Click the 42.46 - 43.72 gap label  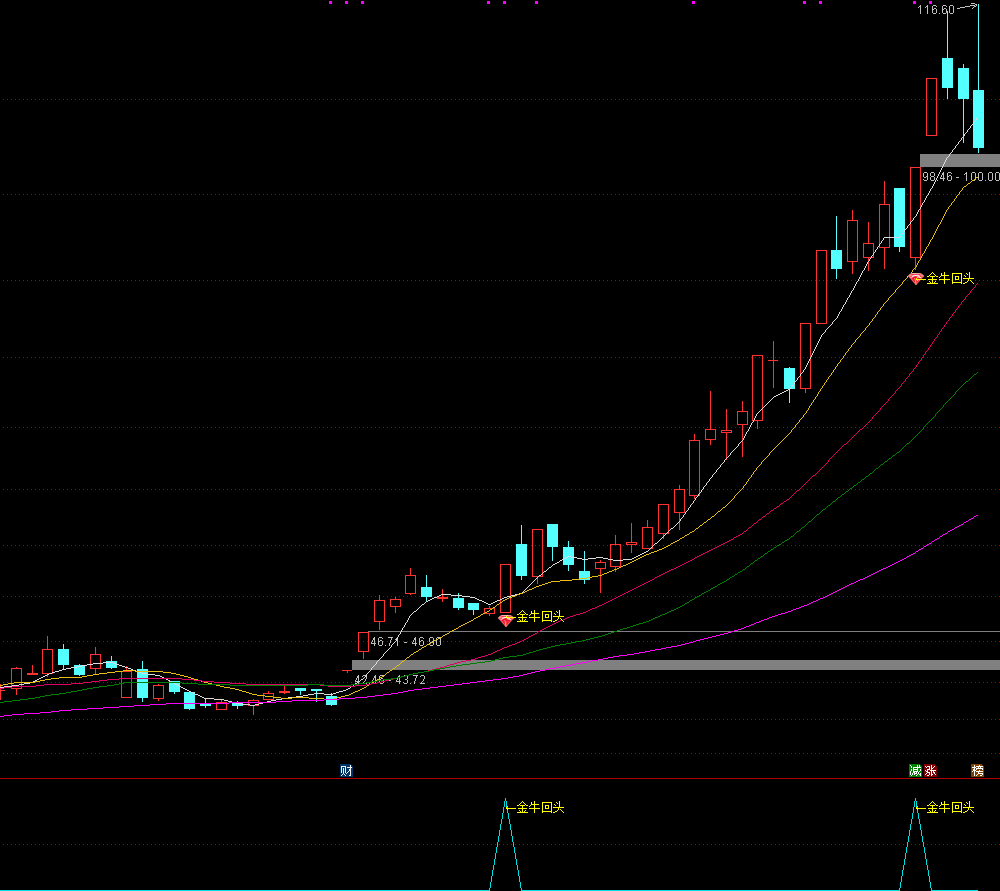(390, 680)
